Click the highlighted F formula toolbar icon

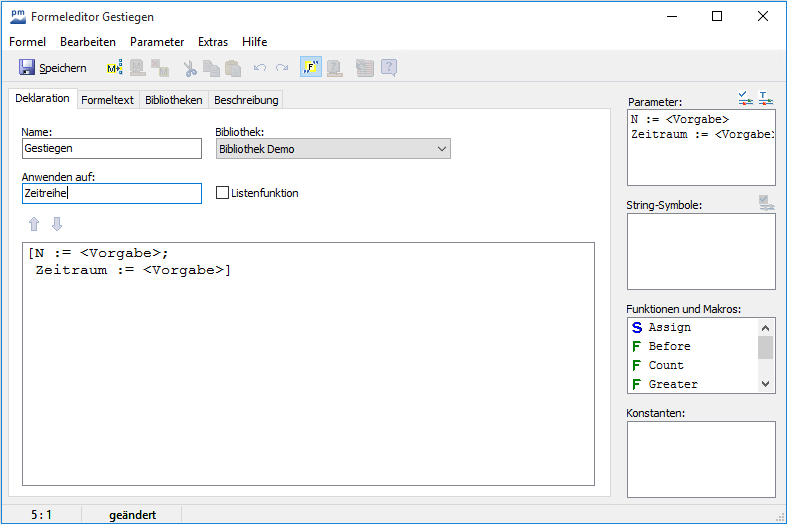(x=311, y=68)
